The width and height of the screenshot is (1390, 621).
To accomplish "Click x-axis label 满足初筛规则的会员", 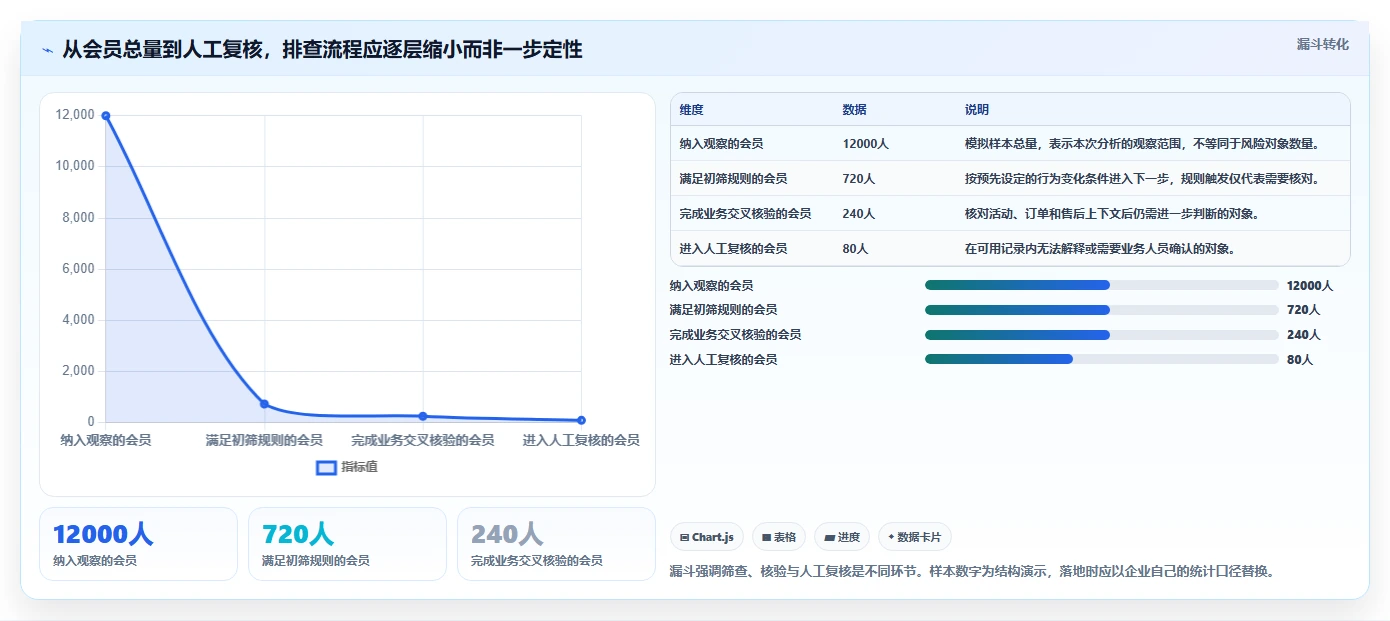I will 264,440.
